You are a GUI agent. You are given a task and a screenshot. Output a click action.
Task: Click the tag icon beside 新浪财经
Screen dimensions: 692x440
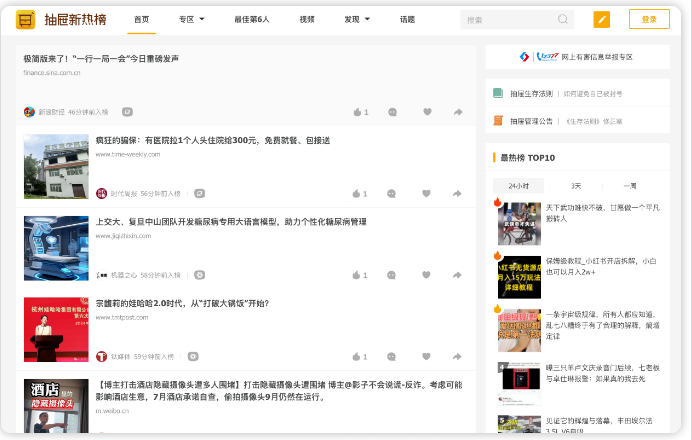pyautogui.click(x=127, y=112)
